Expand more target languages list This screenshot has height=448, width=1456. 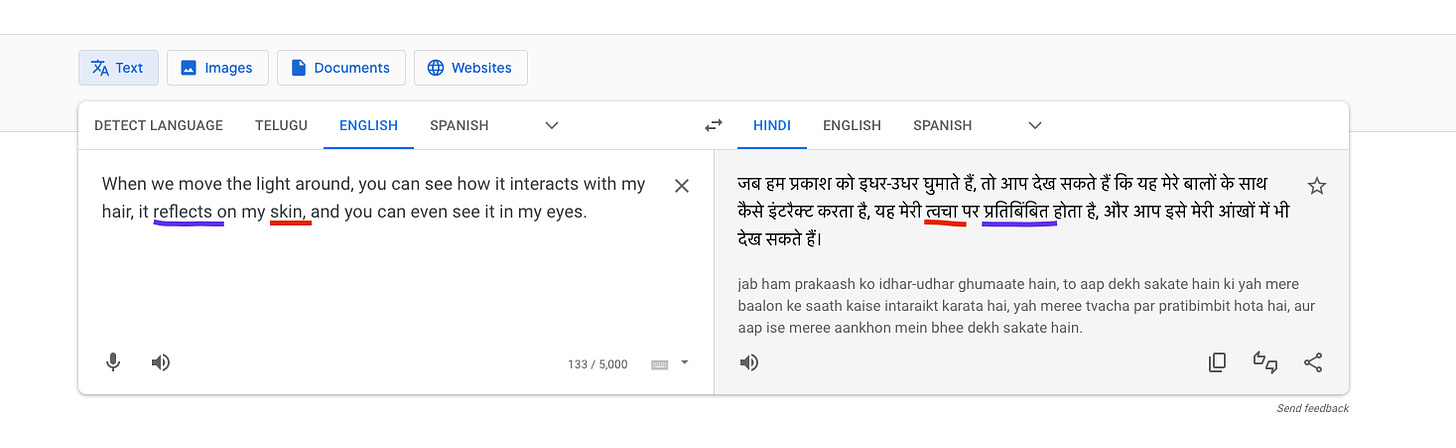pos(1035,126)
